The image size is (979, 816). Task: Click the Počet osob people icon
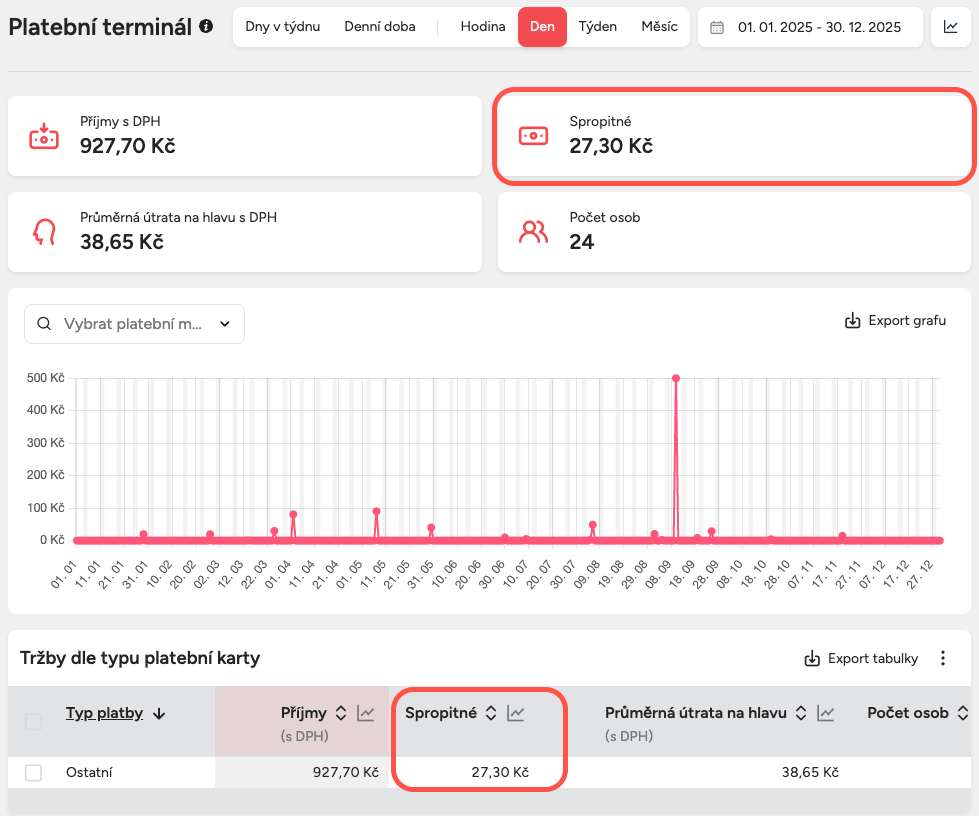click(x=533, y=232)
